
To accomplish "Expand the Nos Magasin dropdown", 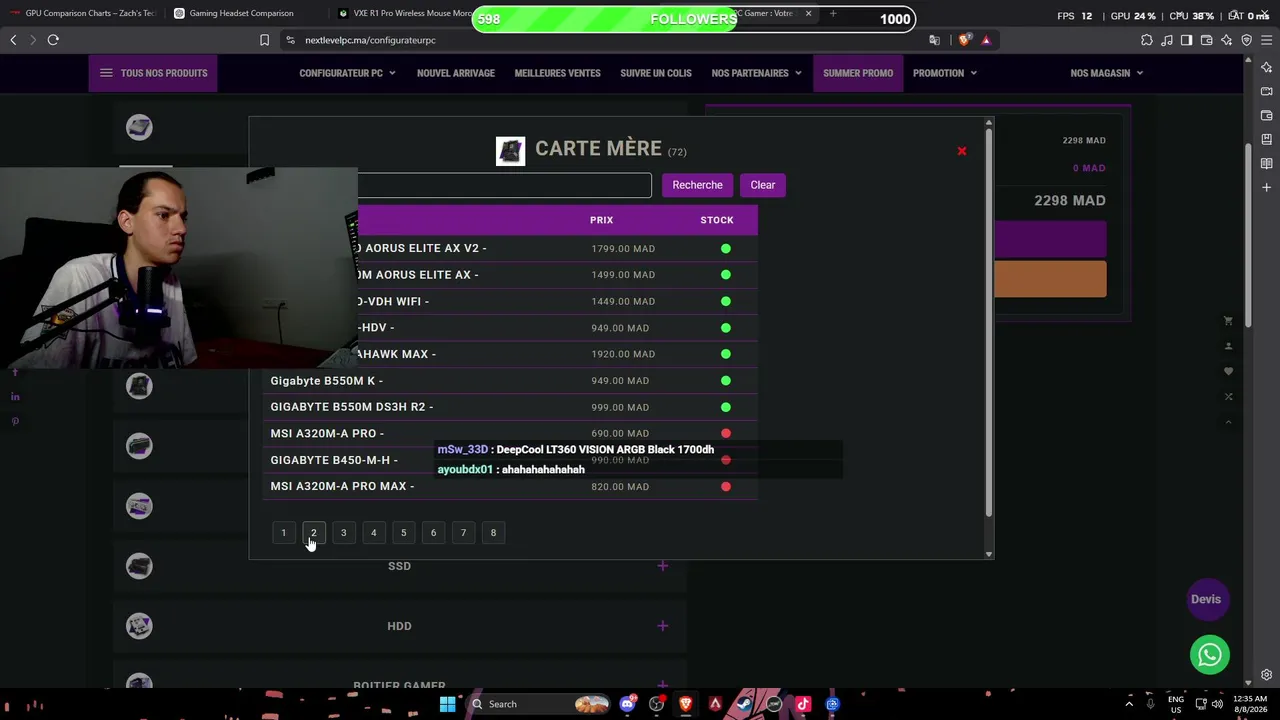I will [1107, 73].
